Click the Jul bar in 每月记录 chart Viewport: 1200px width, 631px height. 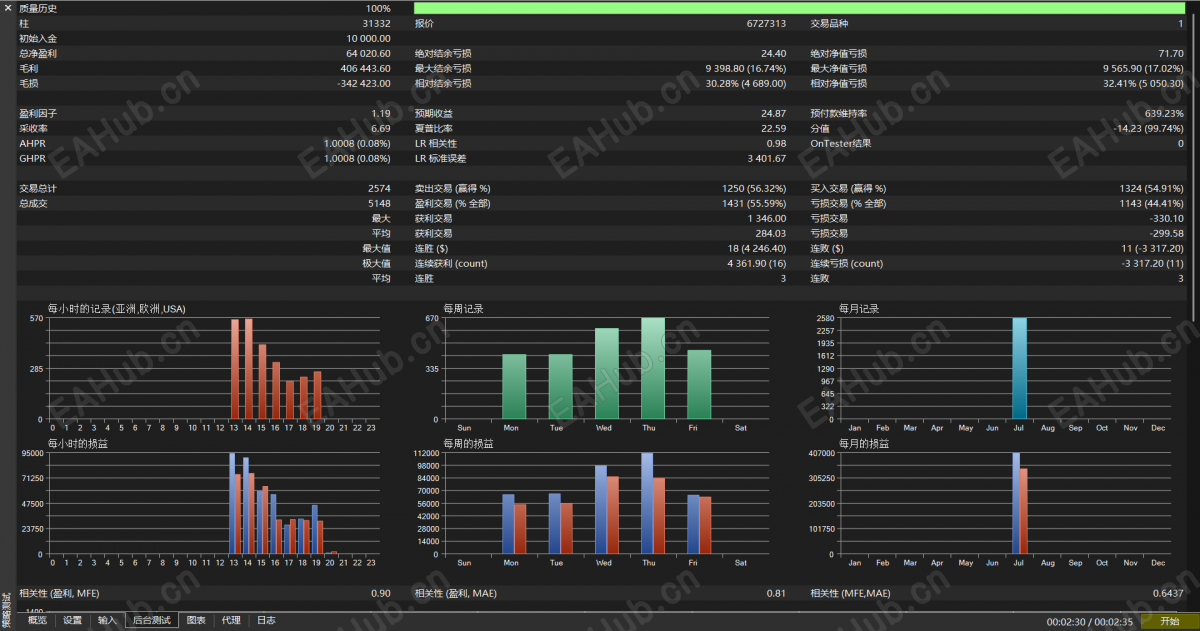pos(1019,368)
